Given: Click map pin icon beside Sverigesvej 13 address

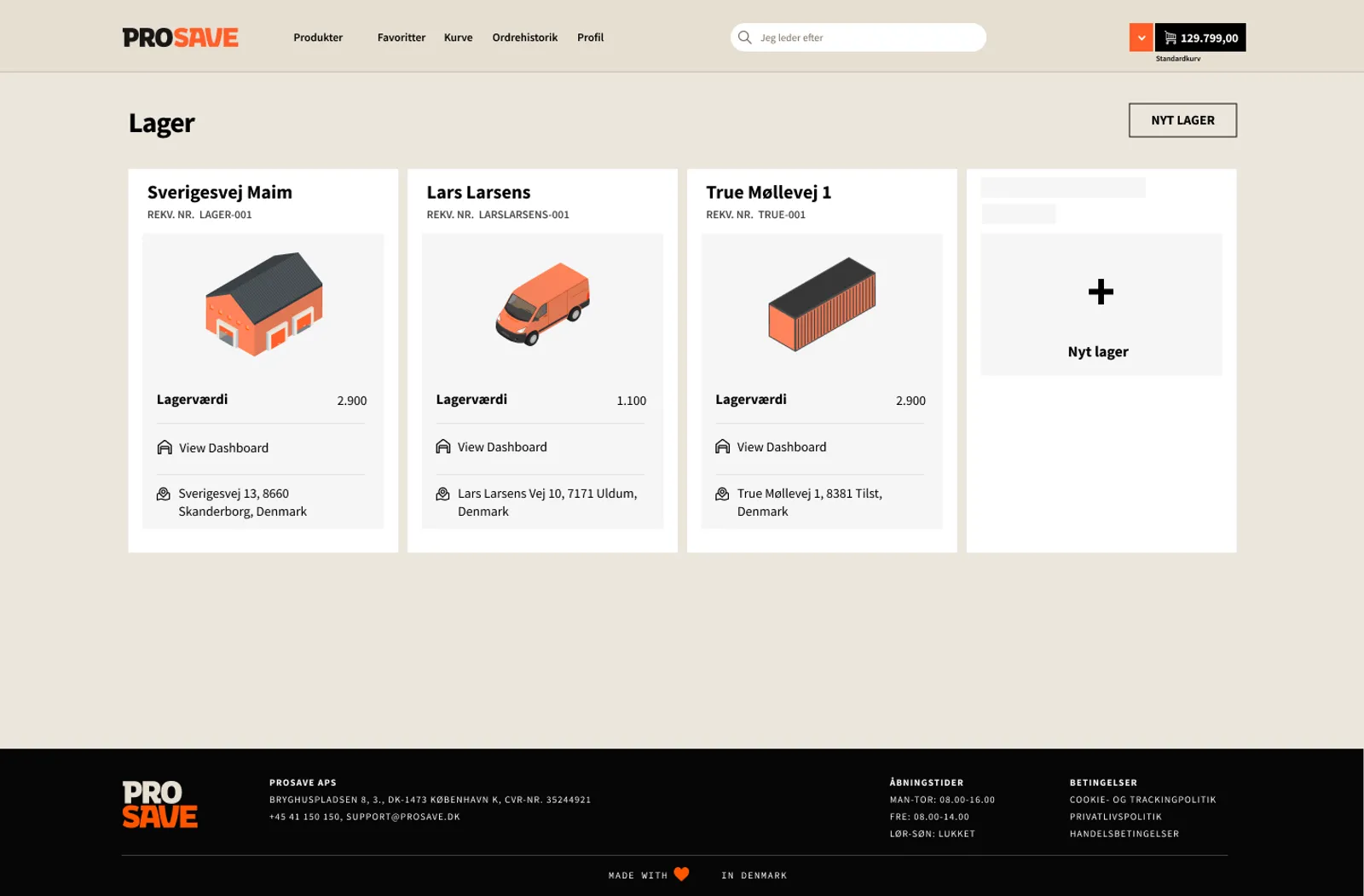Looking at the screenshot, I should 164,494.
